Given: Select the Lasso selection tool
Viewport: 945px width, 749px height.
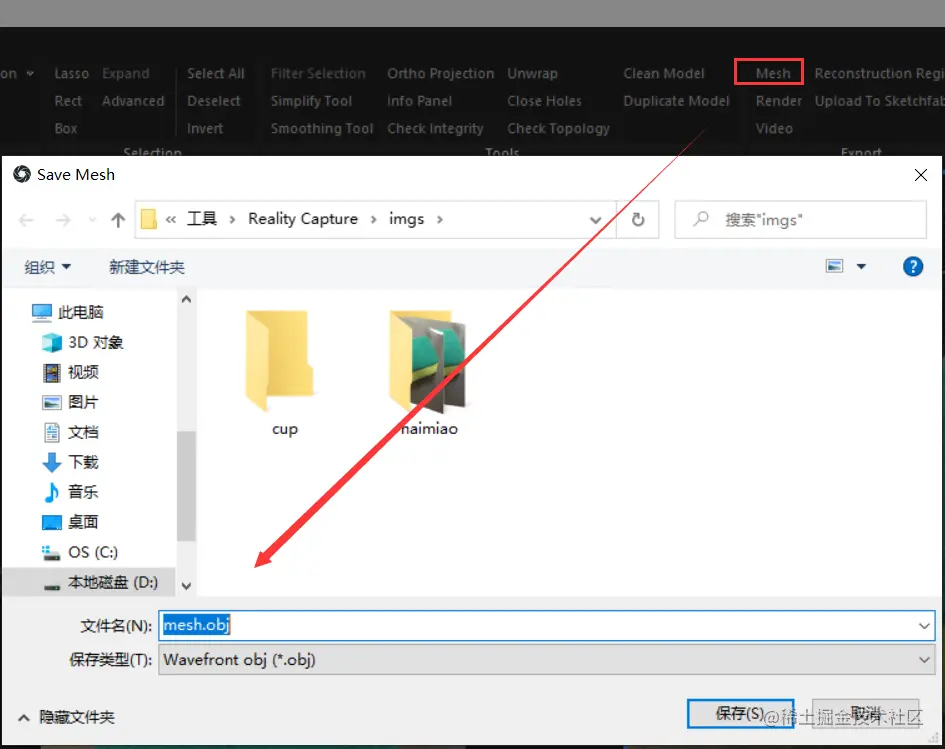Looking at the screenshot, I should click(x=71, y=73).
